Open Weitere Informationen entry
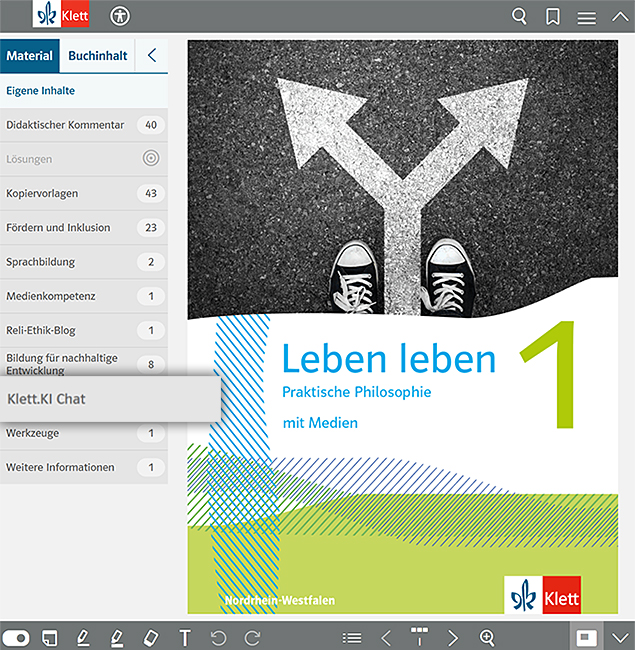The height and width of the screenshot is (650, 635). pyautogui.click(x=84, y=467)
